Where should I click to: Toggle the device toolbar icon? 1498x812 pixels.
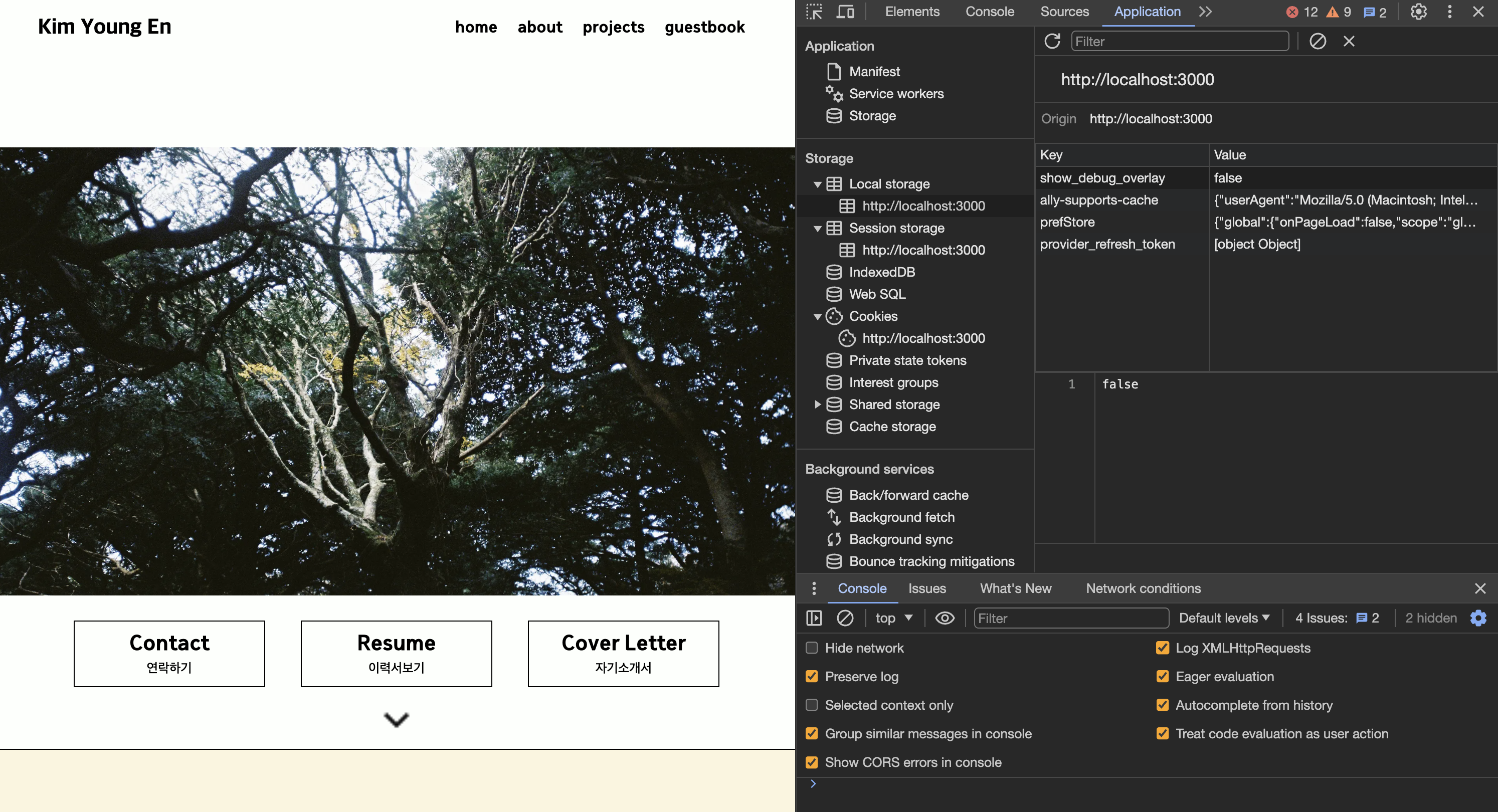coord(845,12)
